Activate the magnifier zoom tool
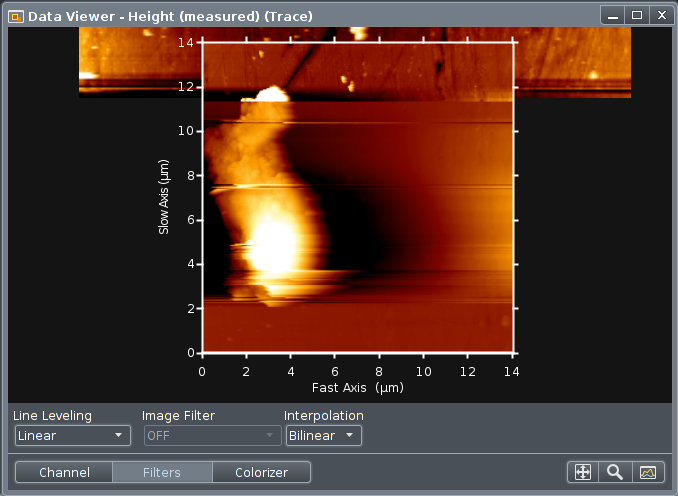 pos(615,472)
